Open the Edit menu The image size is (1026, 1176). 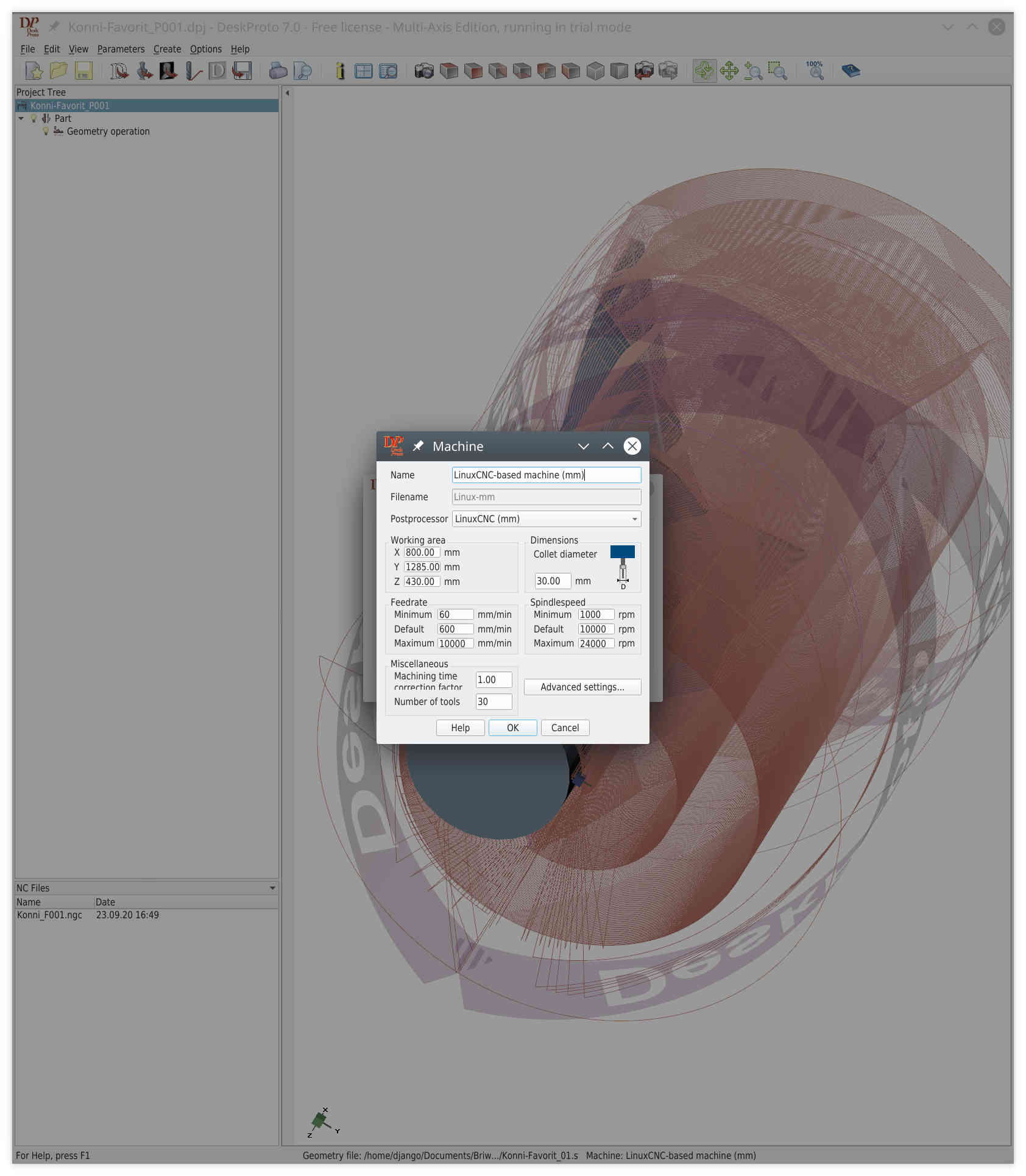pos(52,49)
